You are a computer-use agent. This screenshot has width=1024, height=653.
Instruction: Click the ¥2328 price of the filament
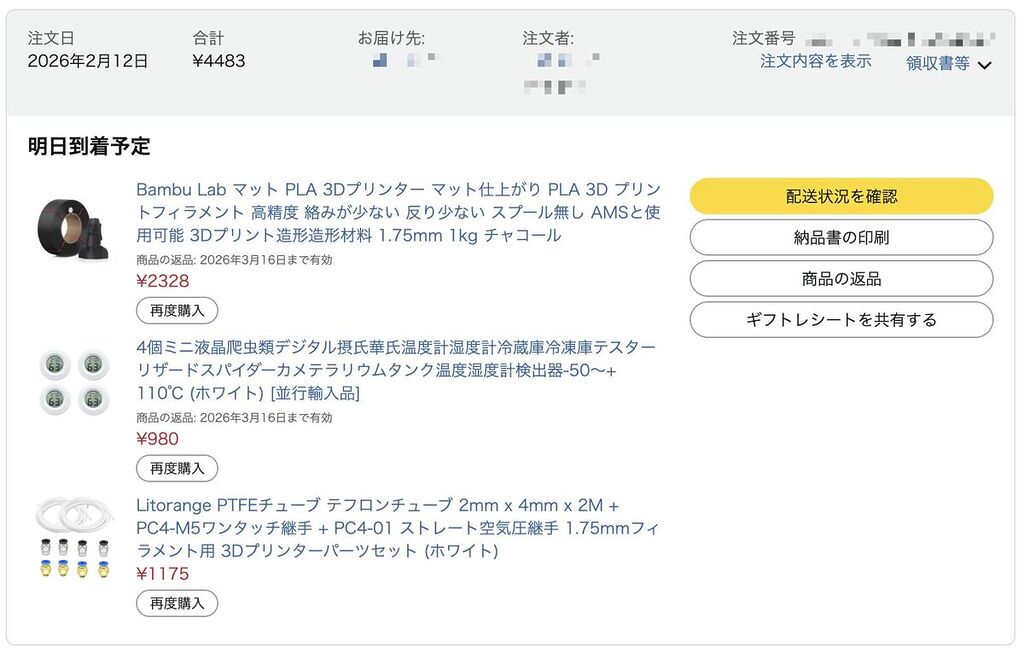(x=163, y=281)
